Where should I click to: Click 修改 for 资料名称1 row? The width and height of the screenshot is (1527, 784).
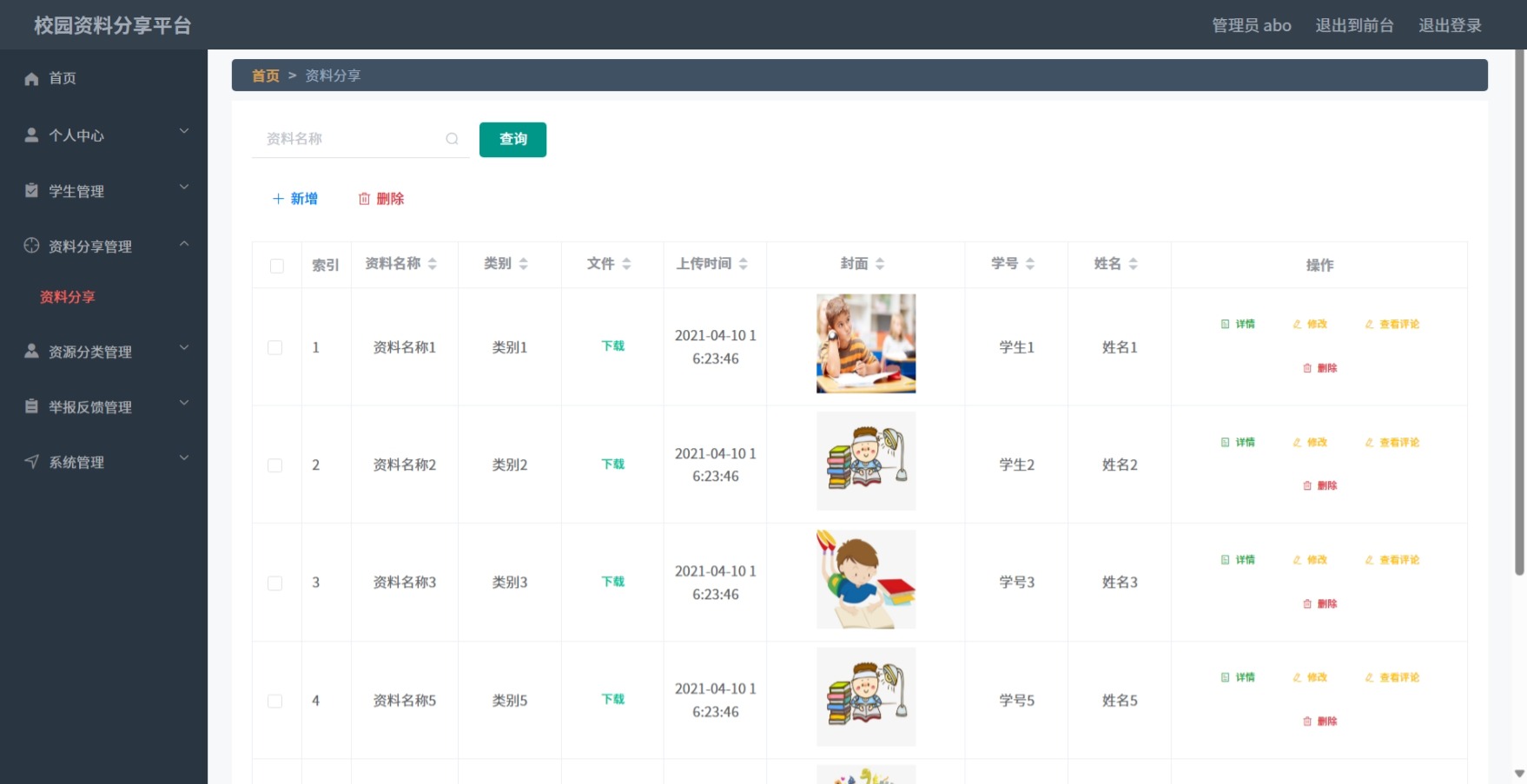(x=1310, y=324)
